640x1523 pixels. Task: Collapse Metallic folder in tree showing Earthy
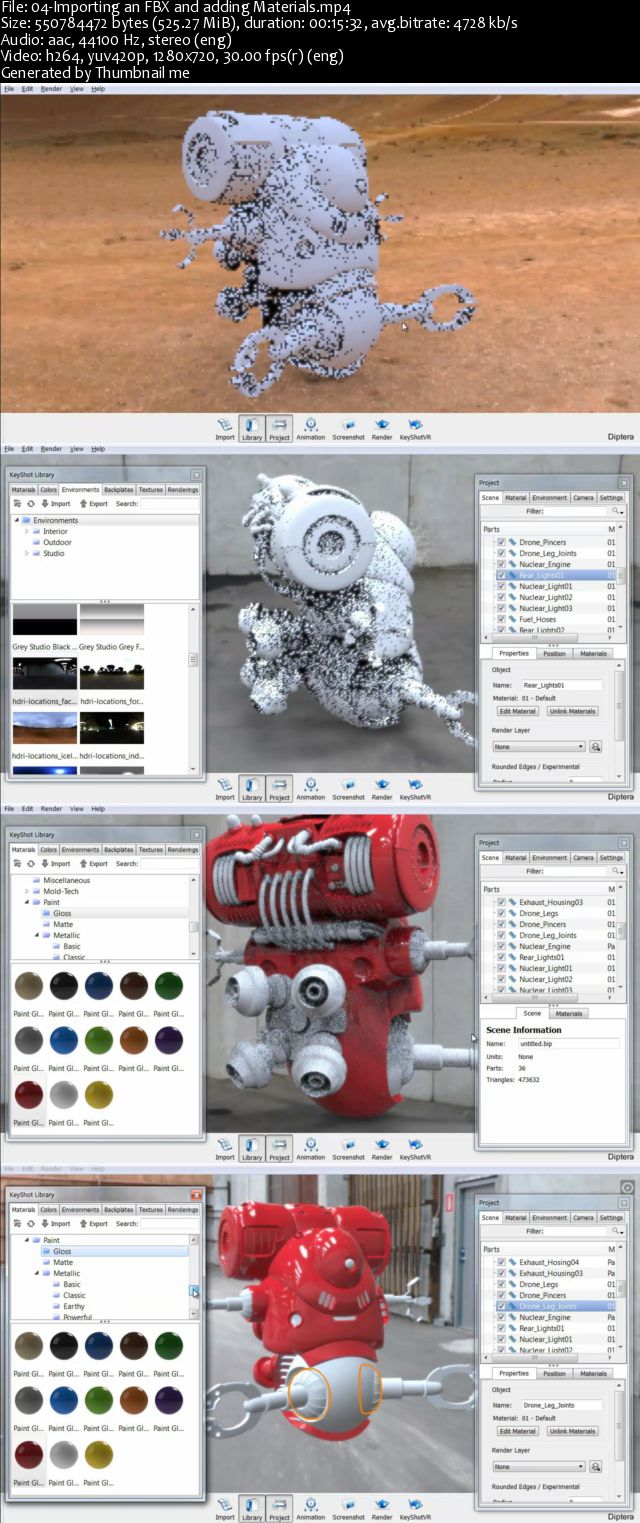coord(36,1273)
